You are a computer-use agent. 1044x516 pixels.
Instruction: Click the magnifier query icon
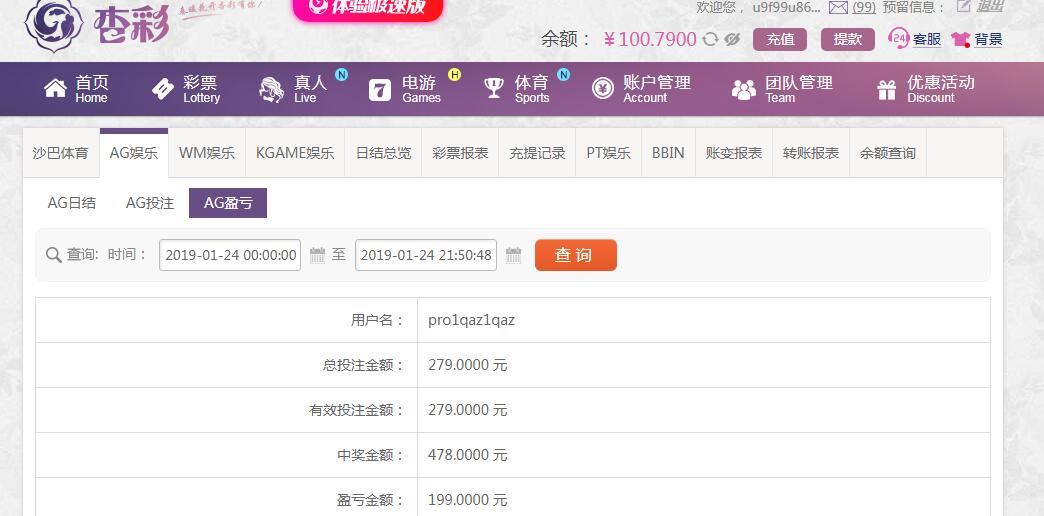pyautogui.click(x=54, y=255)
